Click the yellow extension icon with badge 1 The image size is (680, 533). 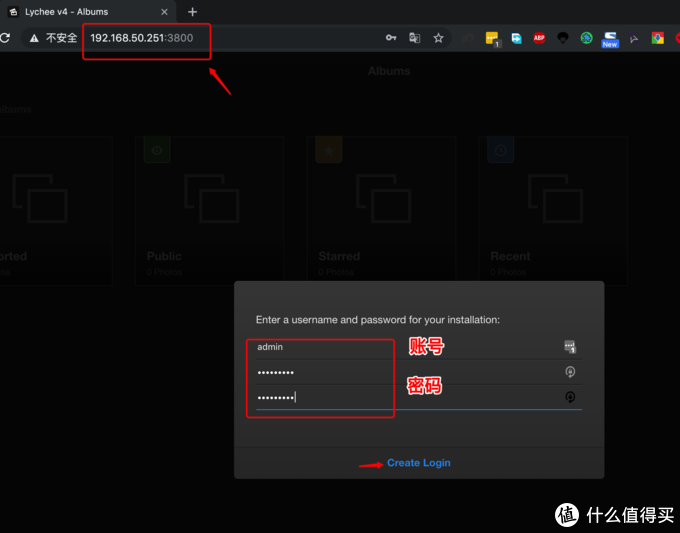pos(492,38)
